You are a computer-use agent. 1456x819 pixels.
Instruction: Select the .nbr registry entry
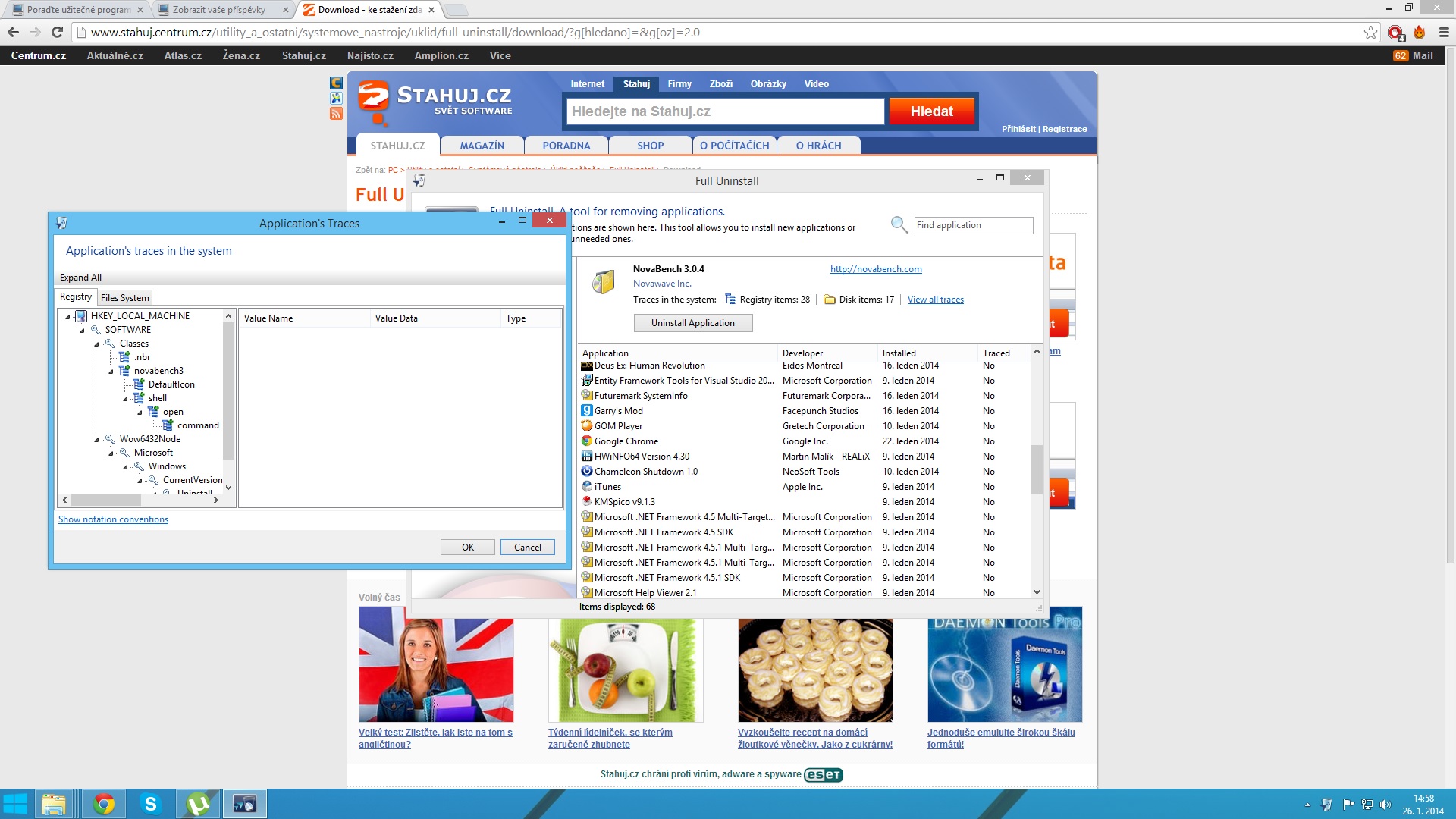point(142,357)
